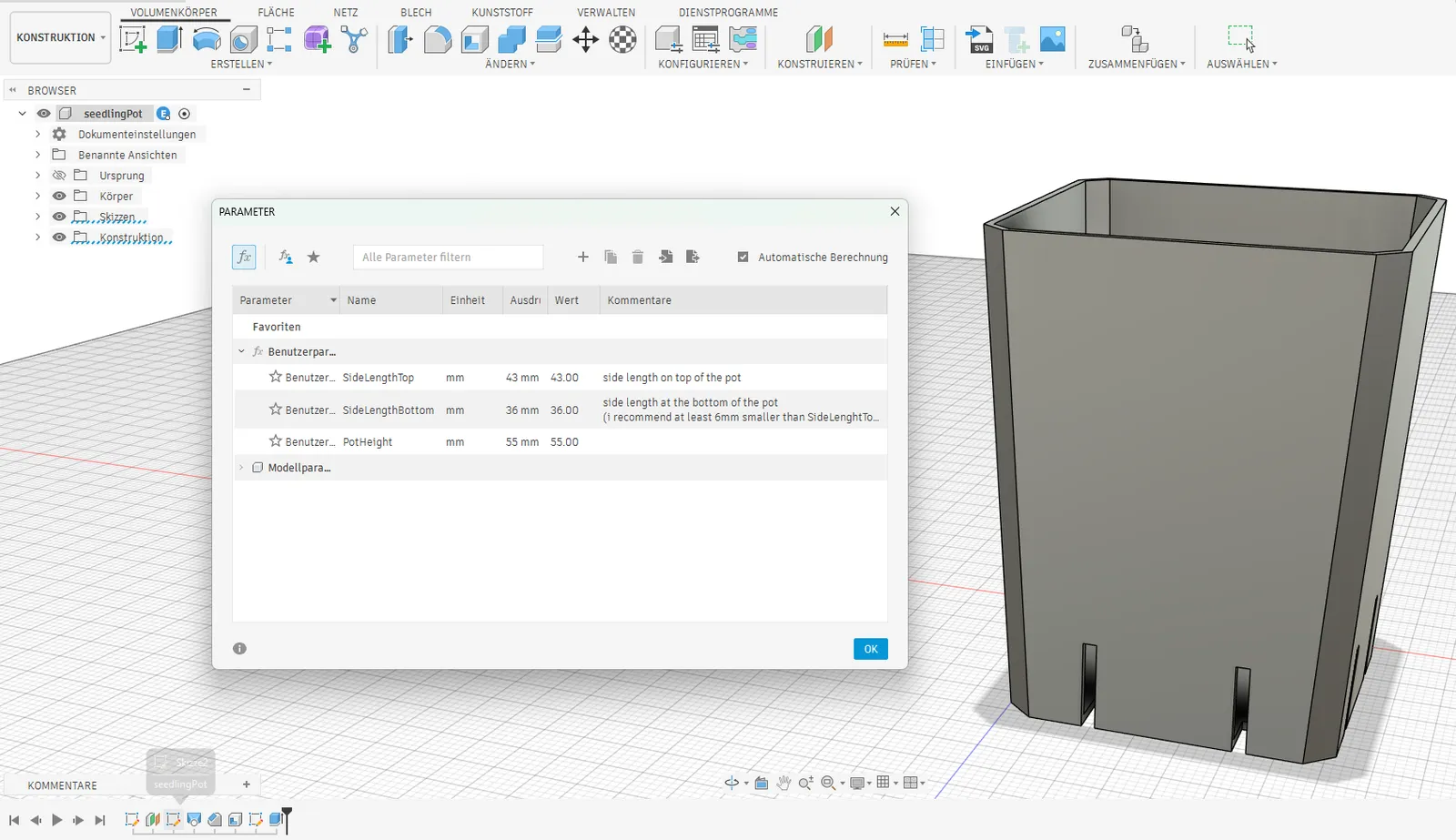The height and width of the screenshot is (840, 1456).
Task: Click the SideLengthTop expression 43 mm
Action: click(x=522, y=378)
